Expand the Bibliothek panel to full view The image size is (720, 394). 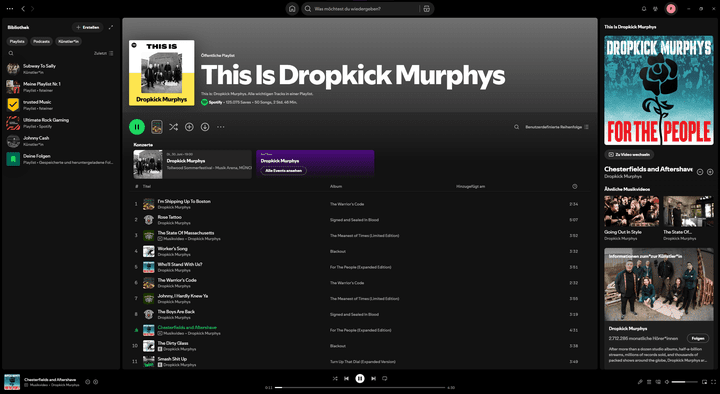point(111,27)
